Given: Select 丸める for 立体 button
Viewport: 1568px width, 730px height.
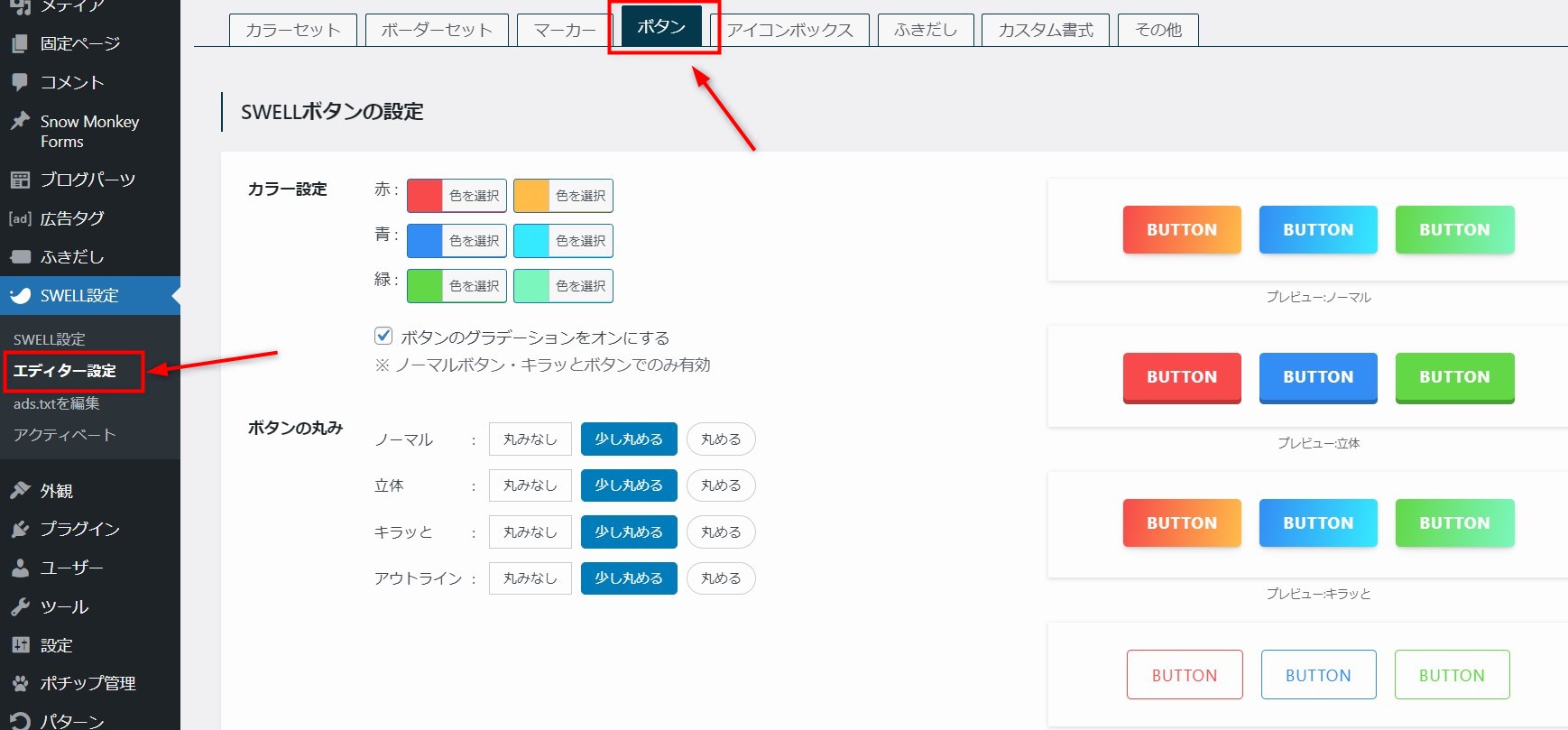Looking at the screenshot, I should click(721, 485).
